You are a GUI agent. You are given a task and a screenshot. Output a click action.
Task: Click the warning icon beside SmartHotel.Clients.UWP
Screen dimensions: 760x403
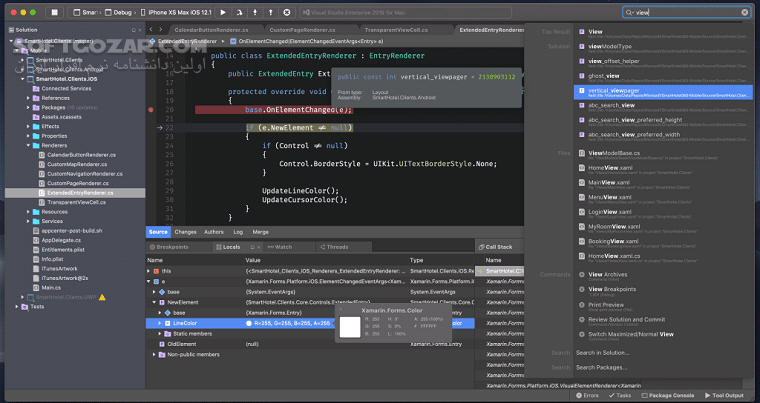[101, 297]
